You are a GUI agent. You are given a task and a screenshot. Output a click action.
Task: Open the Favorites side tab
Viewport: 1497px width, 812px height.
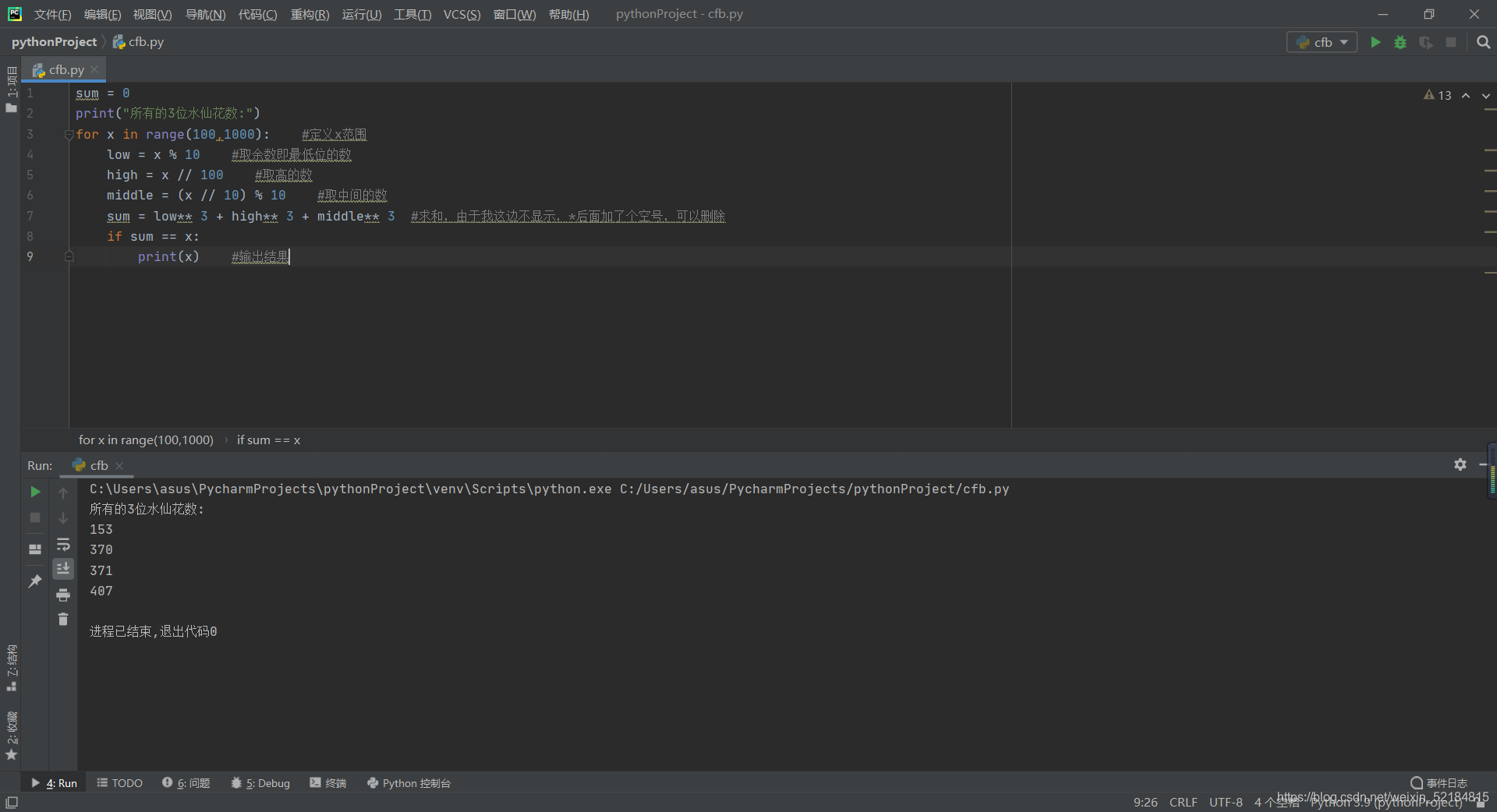(x=11, y=736)
